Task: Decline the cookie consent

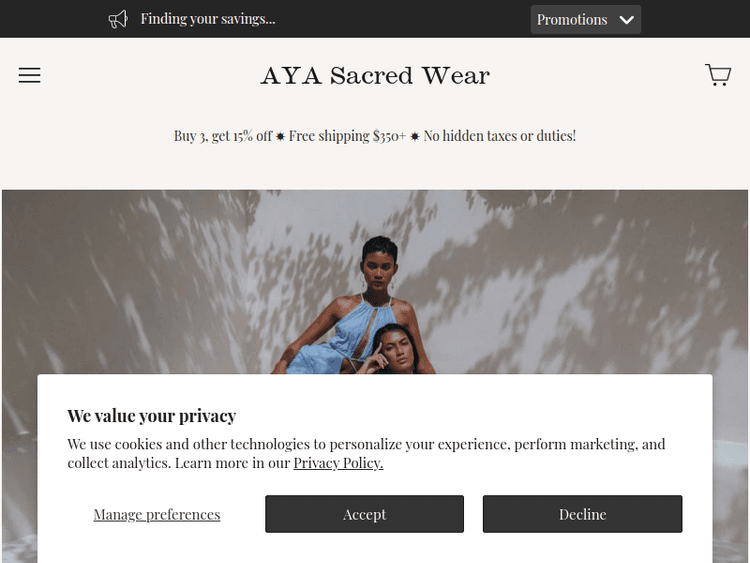Action: (582, 514)
